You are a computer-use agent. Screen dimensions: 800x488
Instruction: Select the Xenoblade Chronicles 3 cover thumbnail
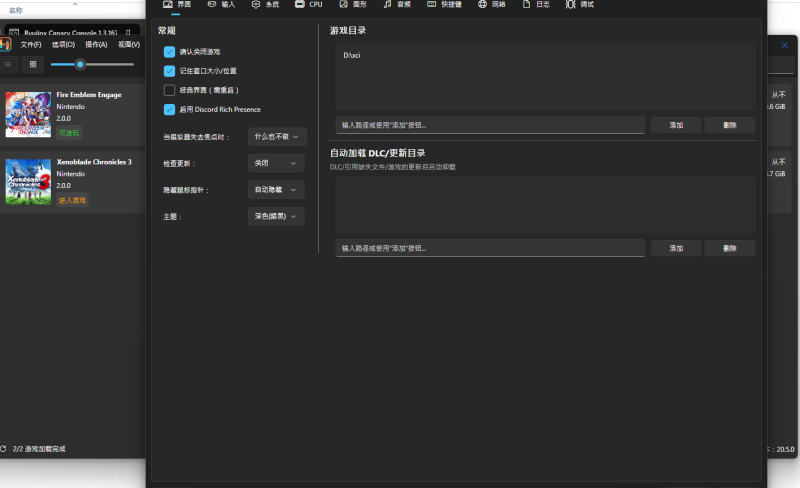(28, 182)
